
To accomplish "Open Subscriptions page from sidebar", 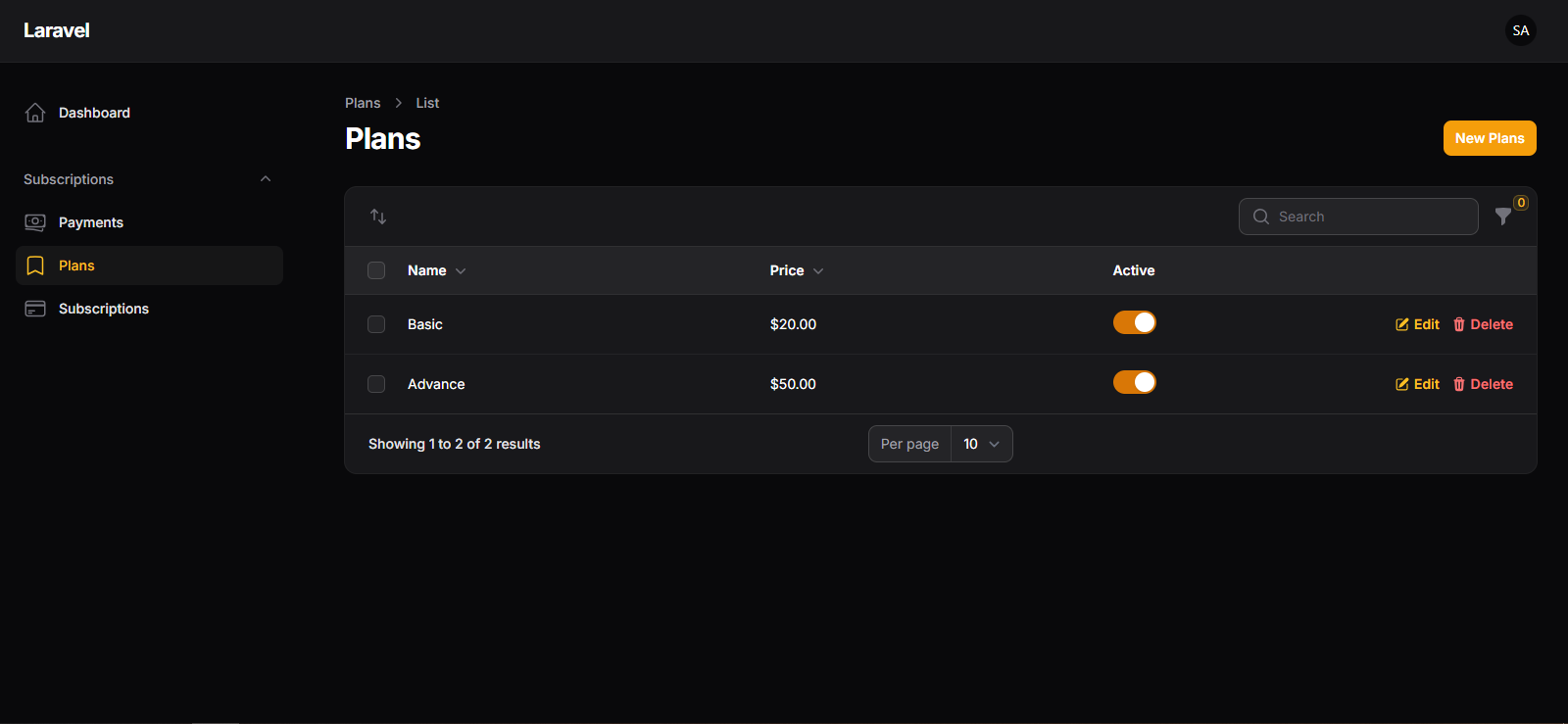I will click(104, 309).
